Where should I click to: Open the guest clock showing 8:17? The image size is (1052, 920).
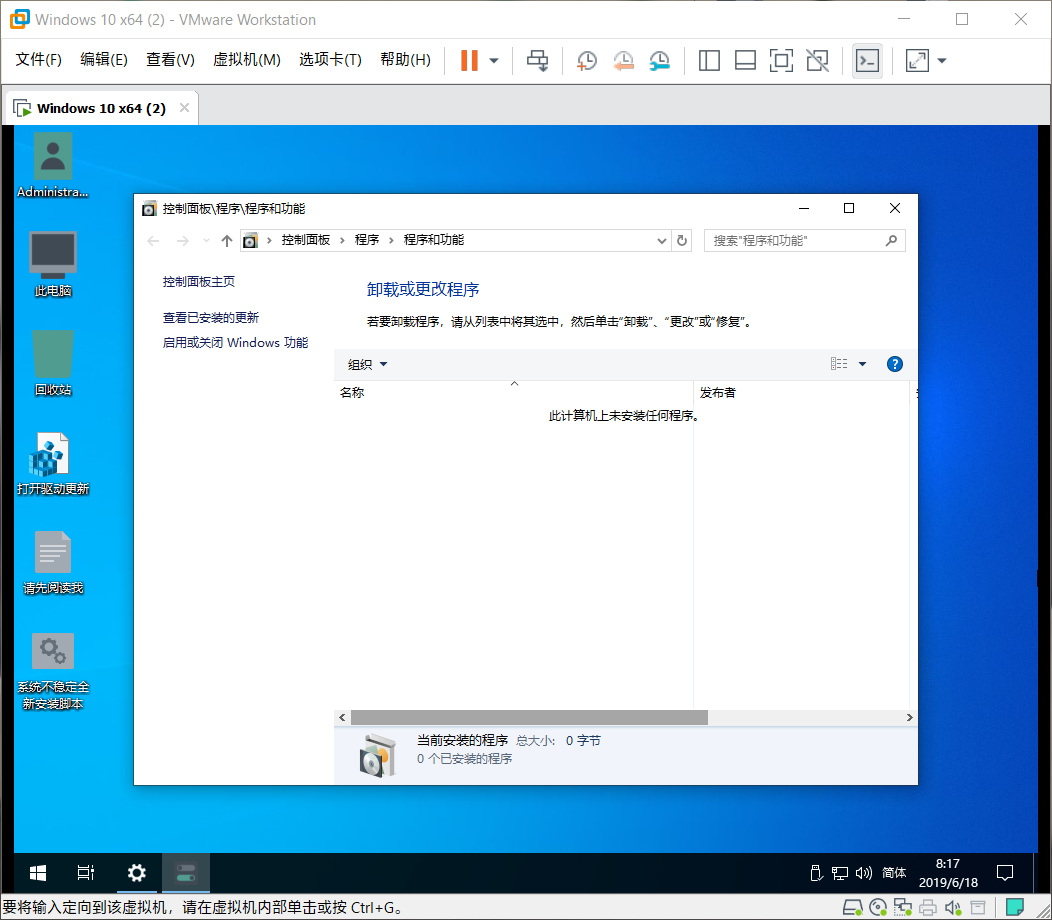[x=948, y=872]
